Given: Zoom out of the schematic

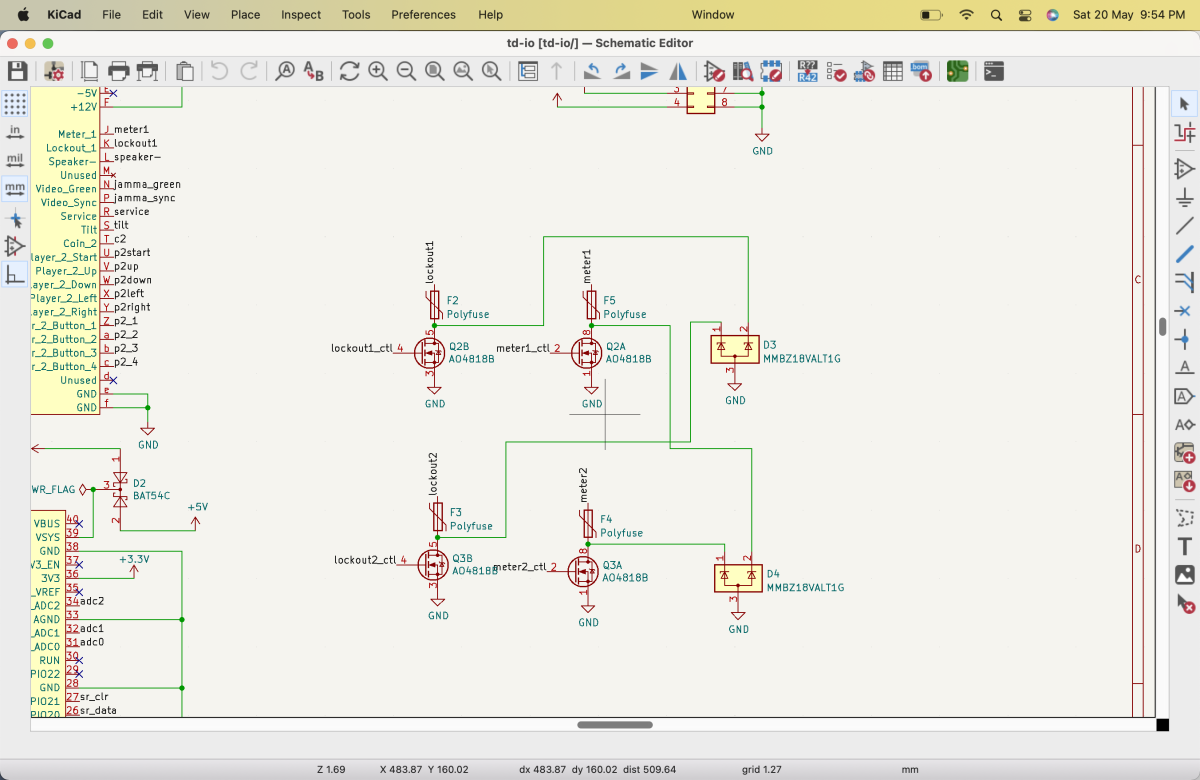Looking at the screenshot, I should click(x=406, y=71).
